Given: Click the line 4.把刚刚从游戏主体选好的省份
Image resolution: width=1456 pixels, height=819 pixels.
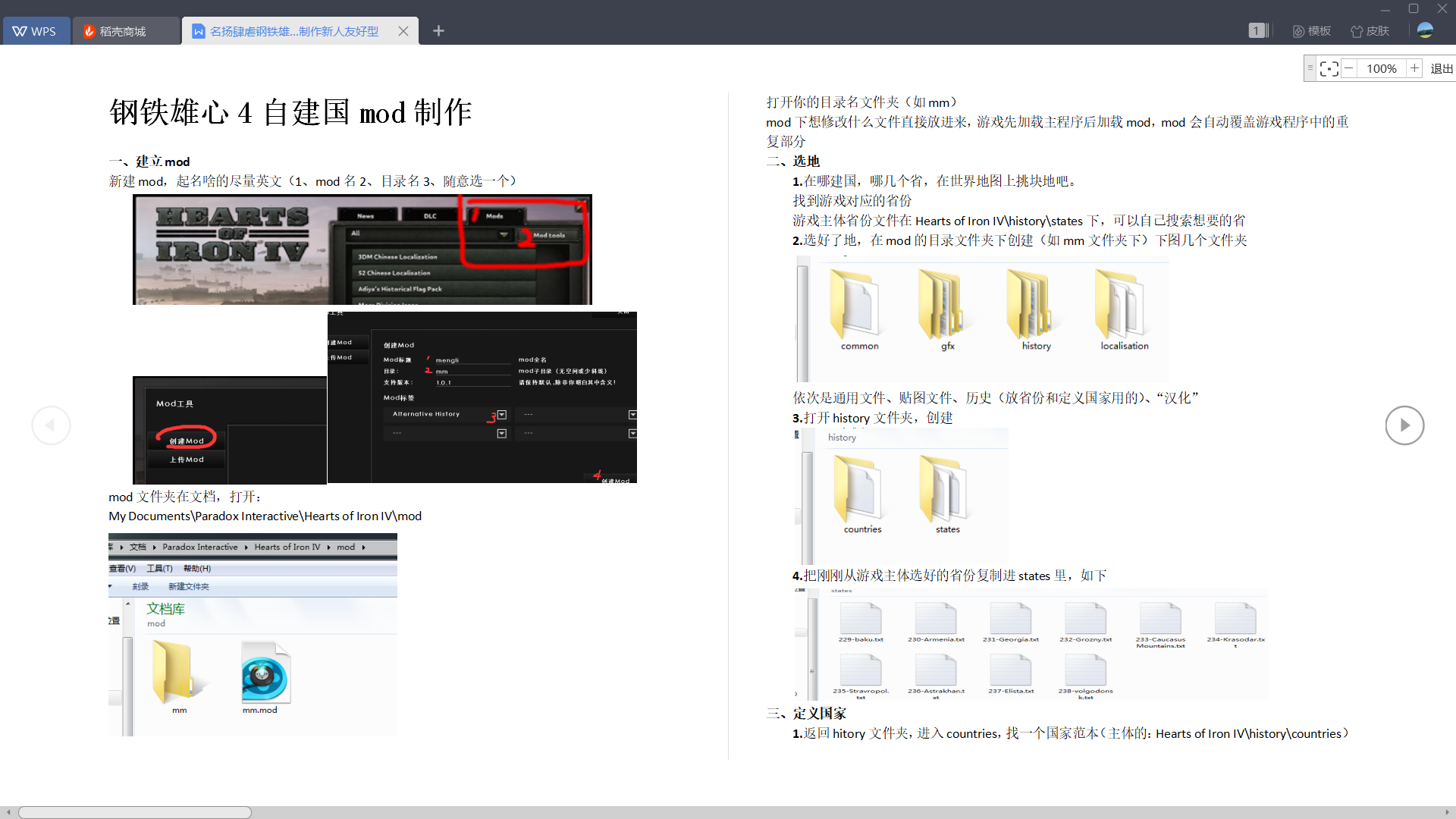Looking at the screenshot, I should [x=949, y=576].
